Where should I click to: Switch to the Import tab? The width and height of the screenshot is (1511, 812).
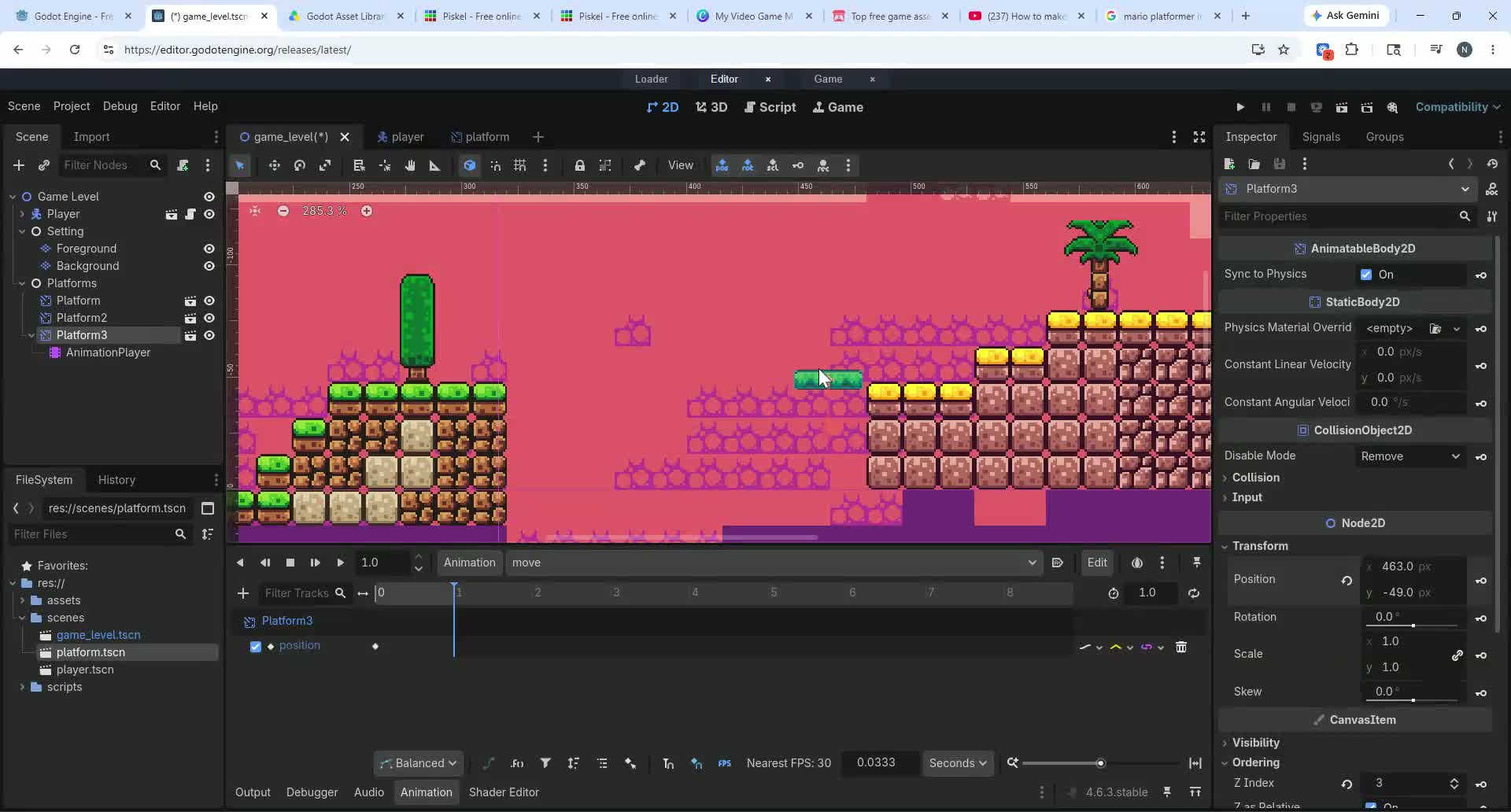pos(91,137)
